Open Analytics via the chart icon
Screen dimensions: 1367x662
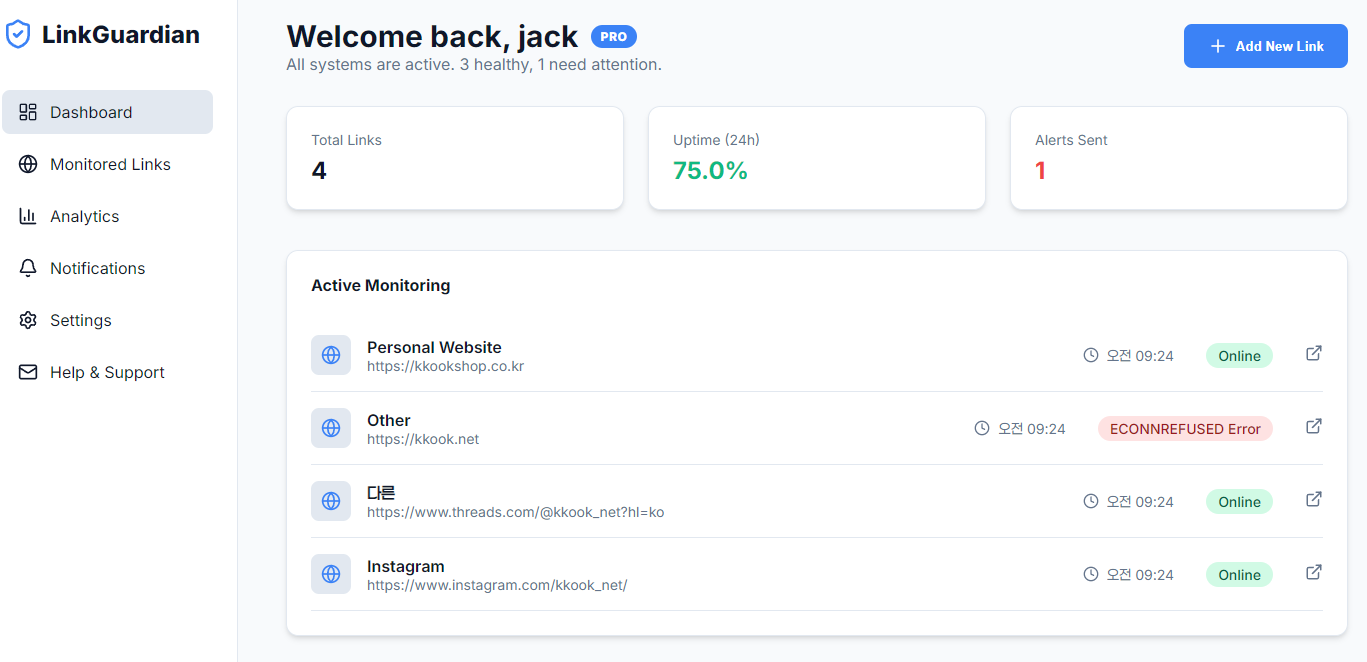click(27, 216)
